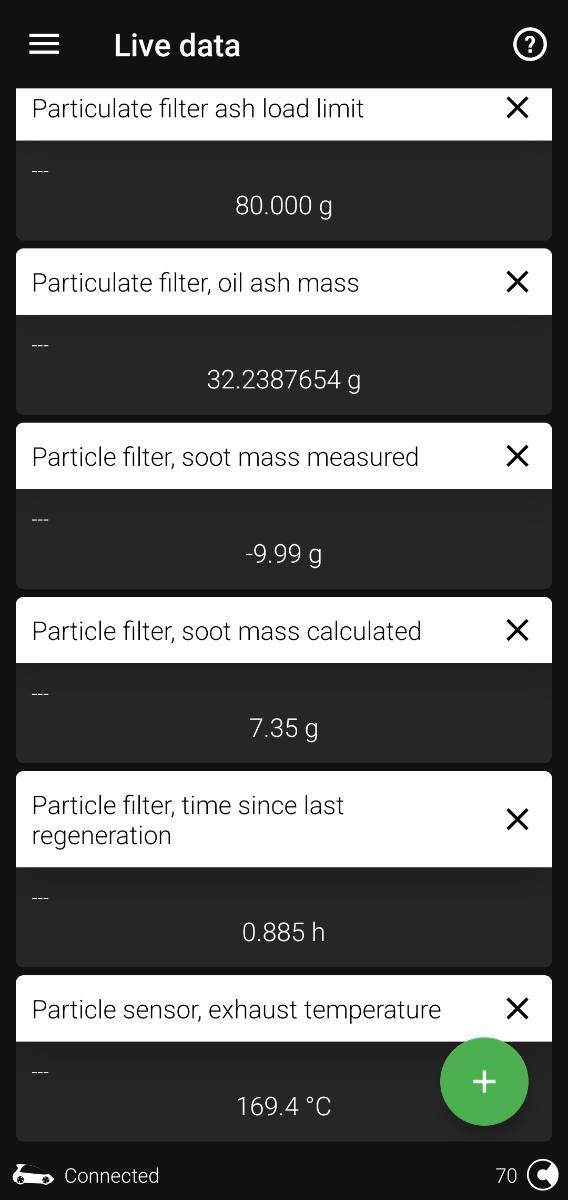Remove Particle sensor, exhaust temperature card
This screenshot has width=568, height=1200.
pos(517,1008)
